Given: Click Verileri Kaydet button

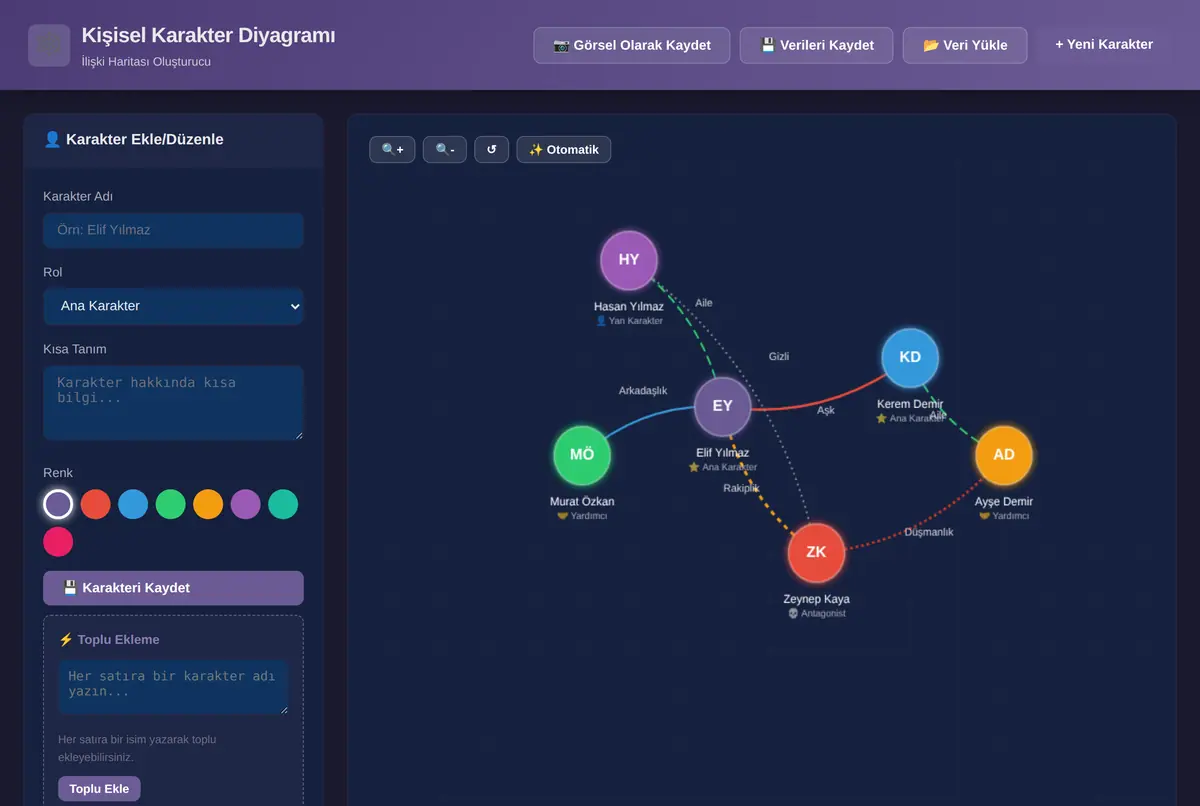Looking at the screenshot, I should coord(817,45).
